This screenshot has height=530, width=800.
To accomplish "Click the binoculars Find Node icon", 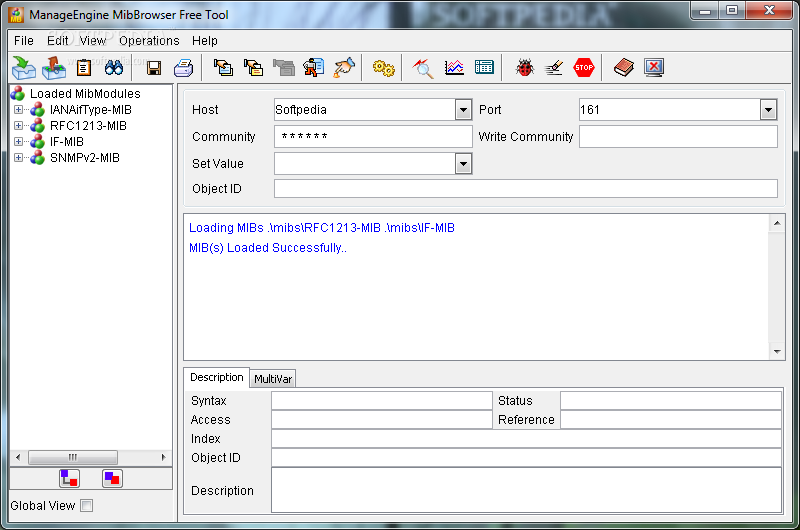I will coord(114,67).
